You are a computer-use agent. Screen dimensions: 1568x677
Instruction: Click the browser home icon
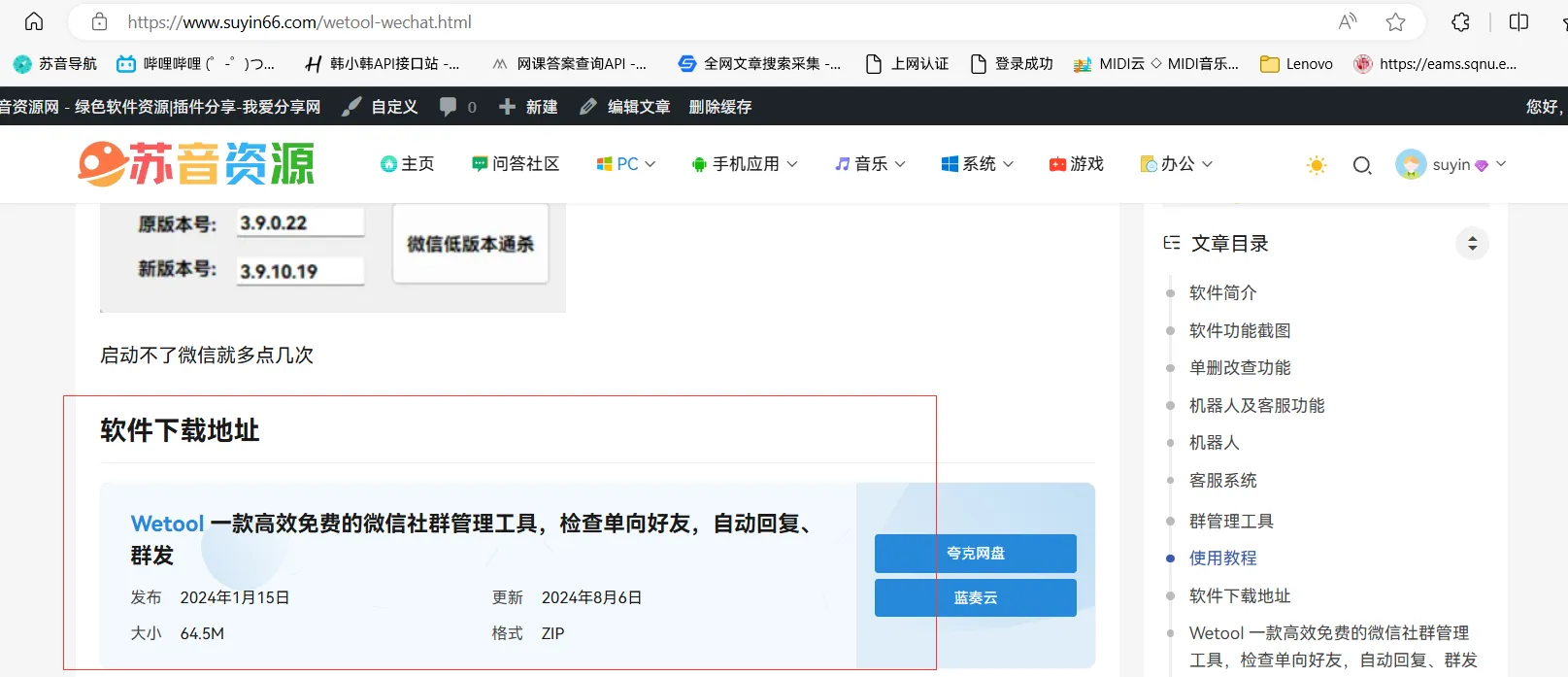tap(34, 21)
